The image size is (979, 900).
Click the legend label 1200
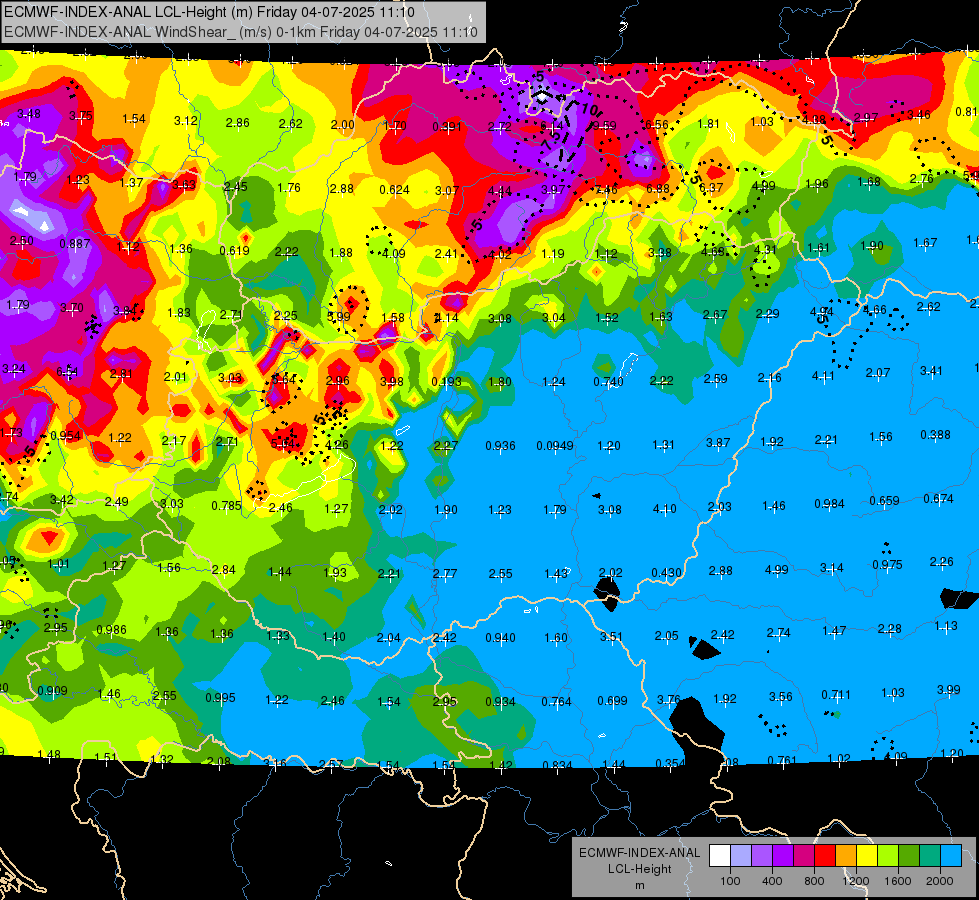pos(855,881)
